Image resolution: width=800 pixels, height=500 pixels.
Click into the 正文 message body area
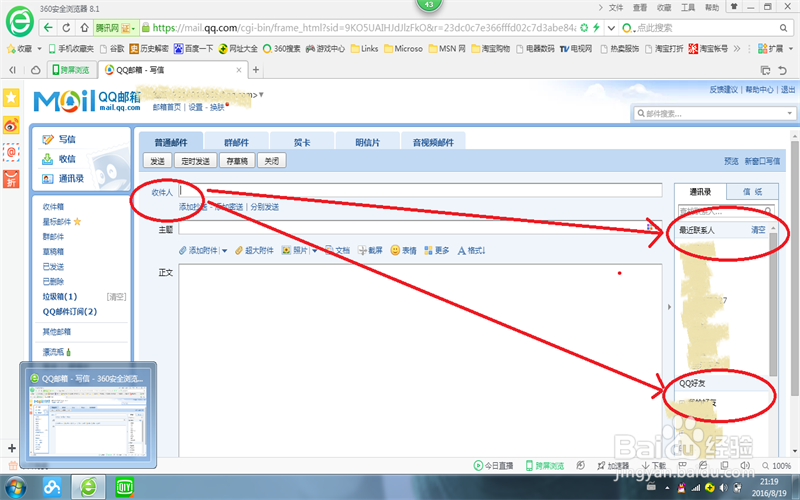420,360
